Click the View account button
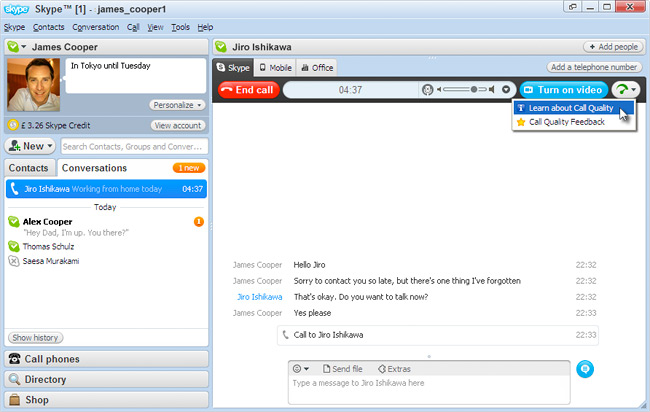 tap(178, 125)
